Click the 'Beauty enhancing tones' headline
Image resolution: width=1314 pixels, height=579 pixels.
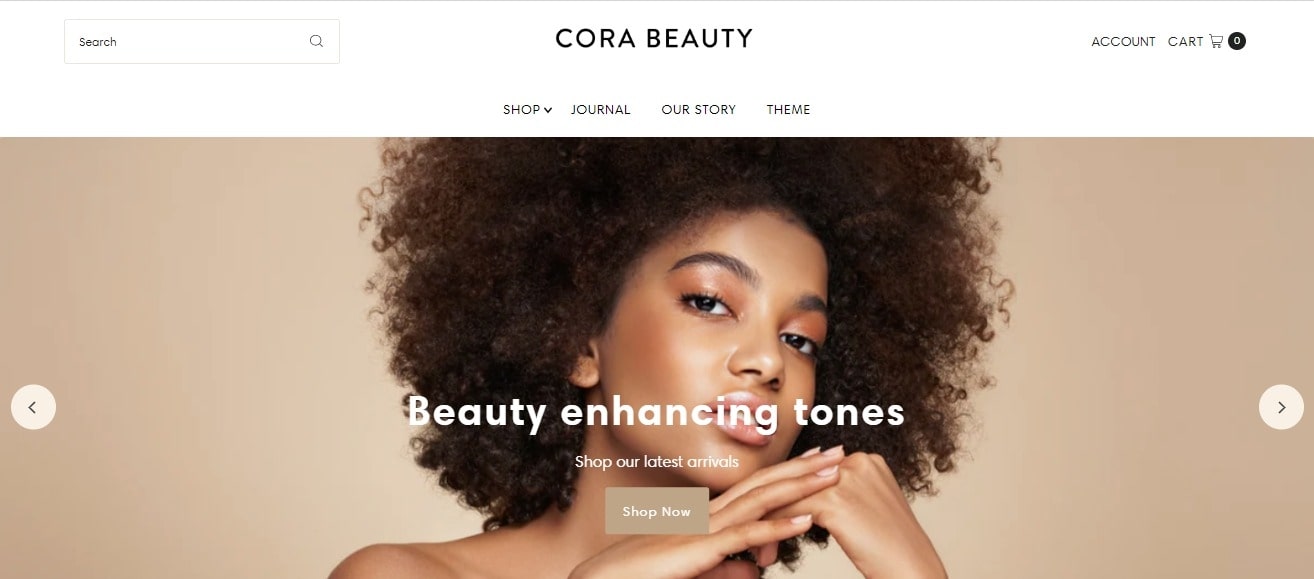(x=656, y=411)
